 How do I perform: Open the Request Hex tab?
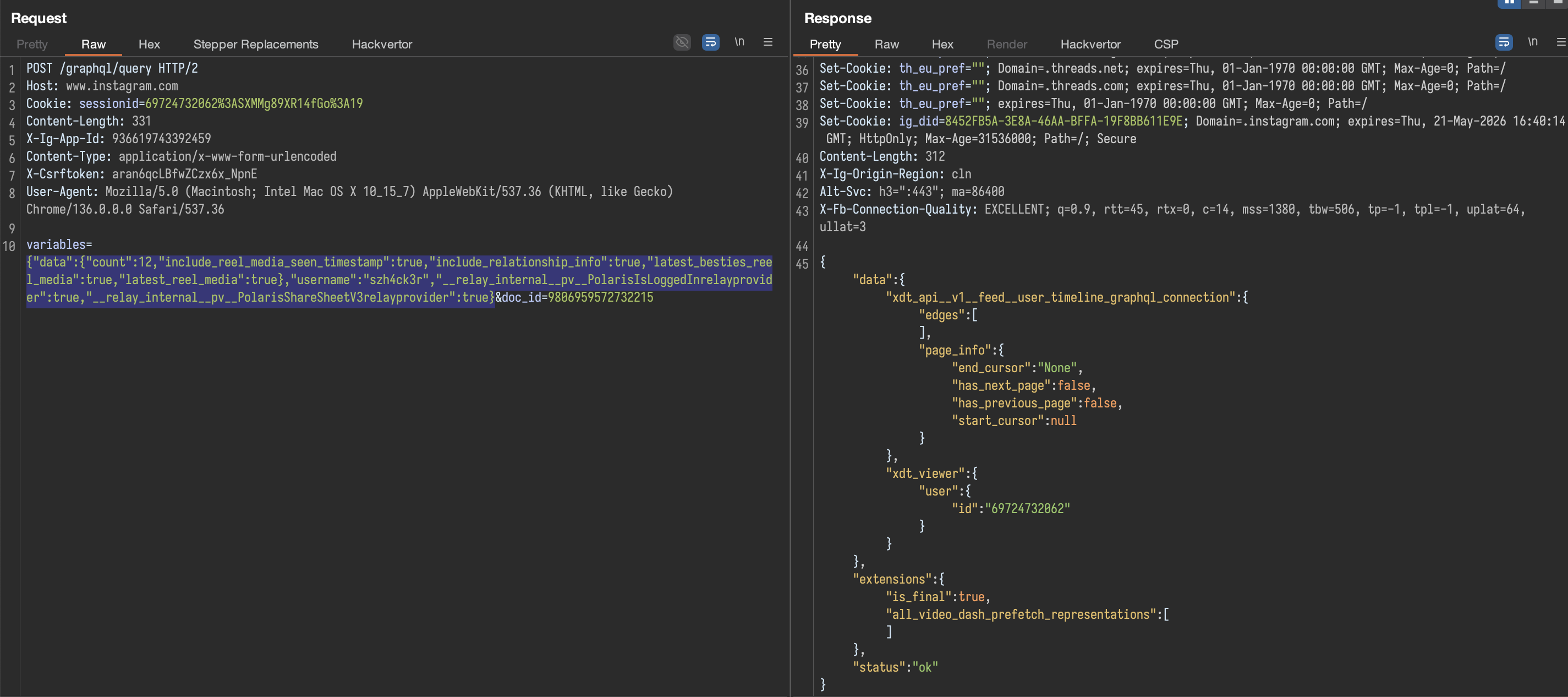point(149,44)
